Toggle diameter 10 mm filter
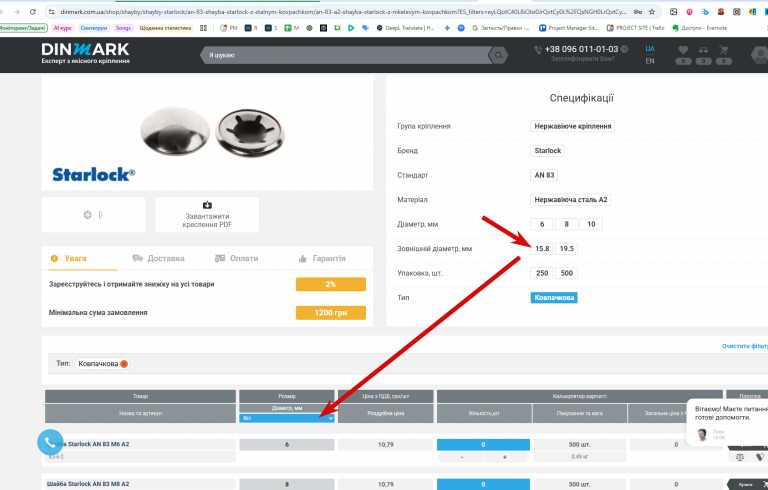This screenshot has height=490, width=768. click(591, 224)
